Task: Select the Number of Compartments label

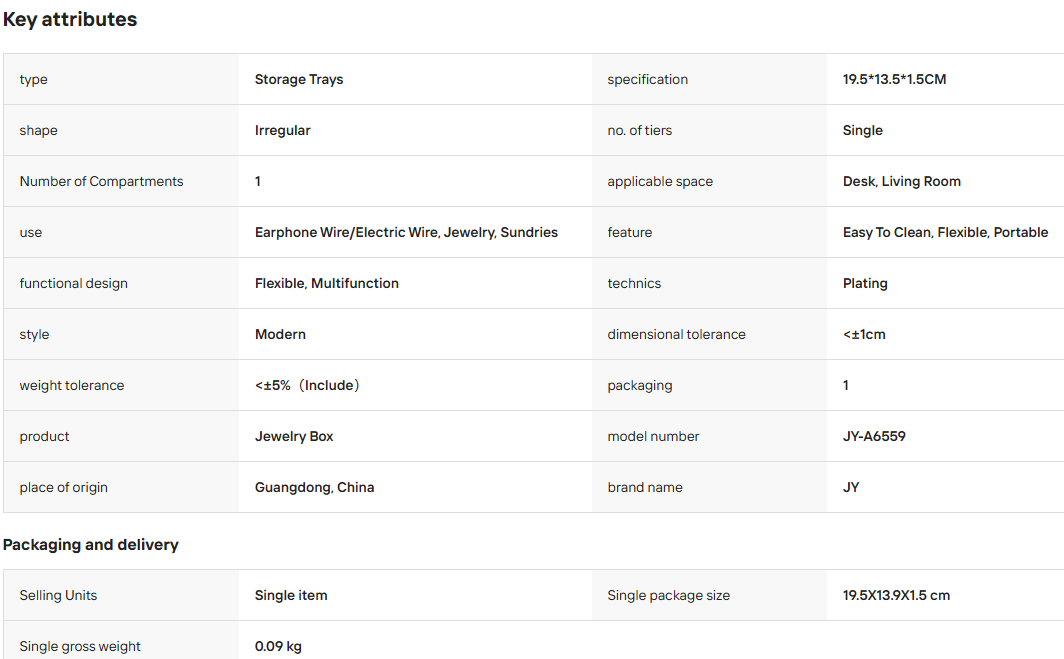Action: pyautogui.click(x=101, y=181)
